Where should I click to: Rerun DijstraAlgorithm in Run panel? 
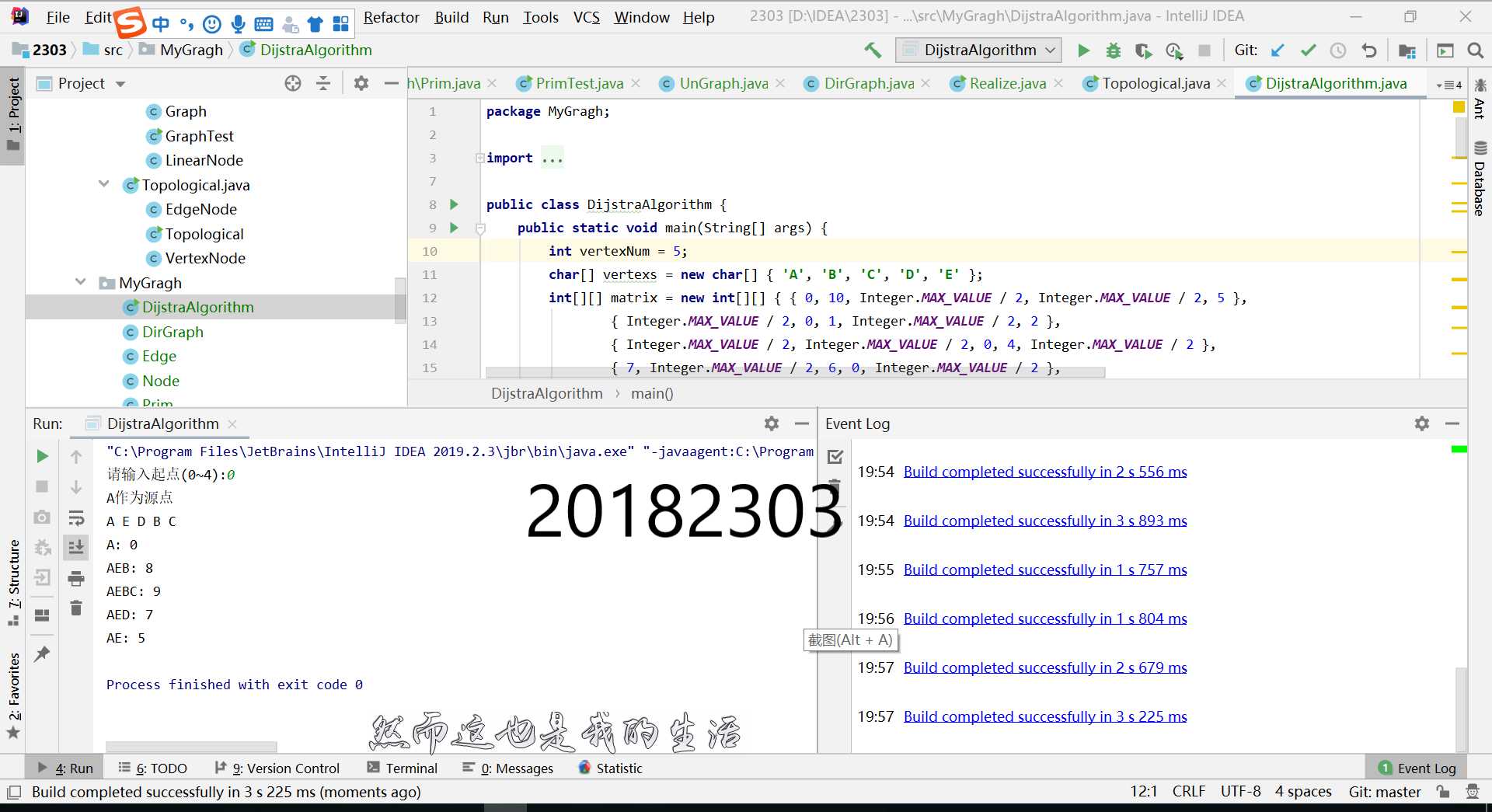(x=43, y=456)
